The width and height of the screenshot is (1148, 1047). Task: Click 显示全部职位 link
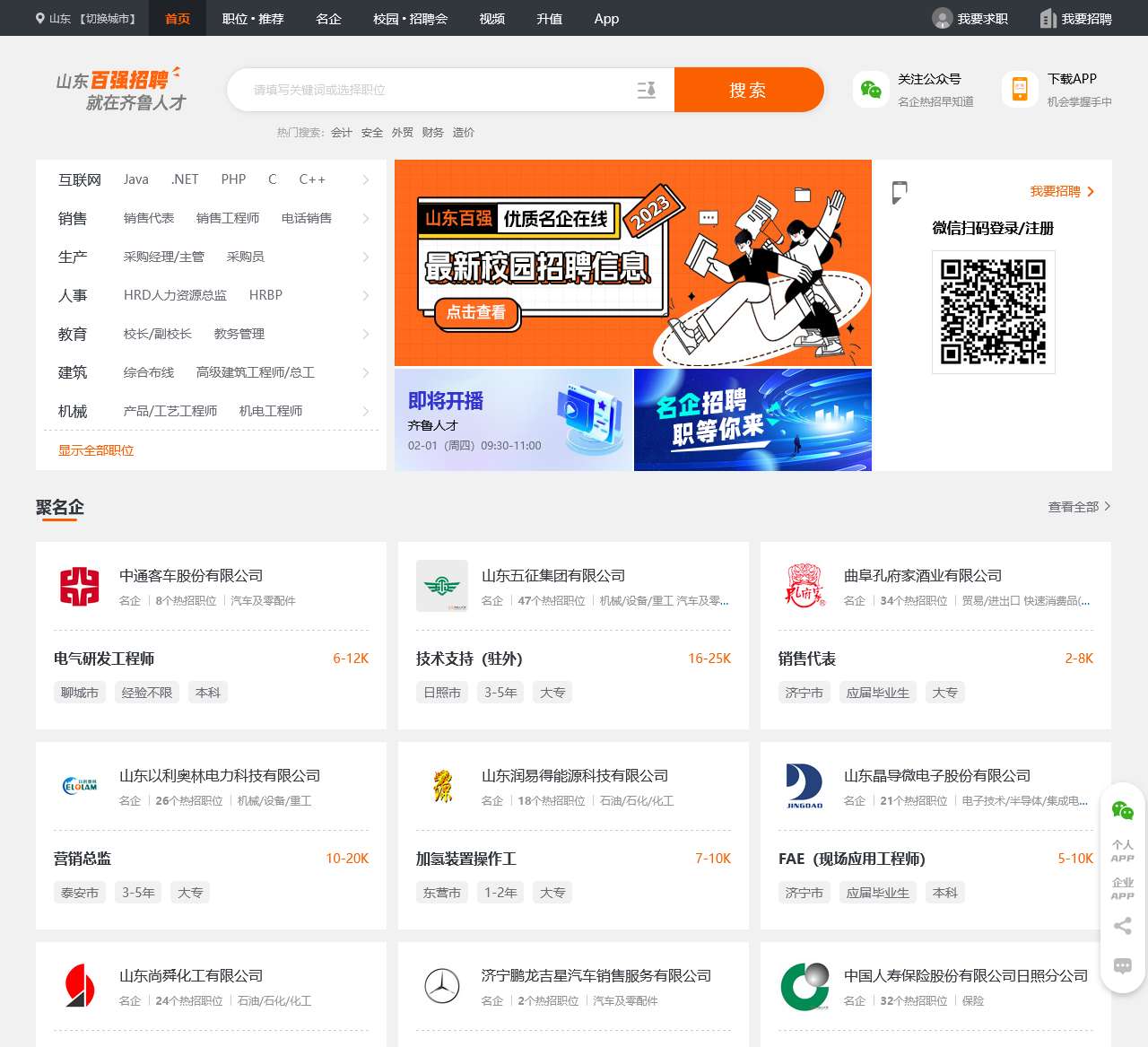[x=96, y=450]
